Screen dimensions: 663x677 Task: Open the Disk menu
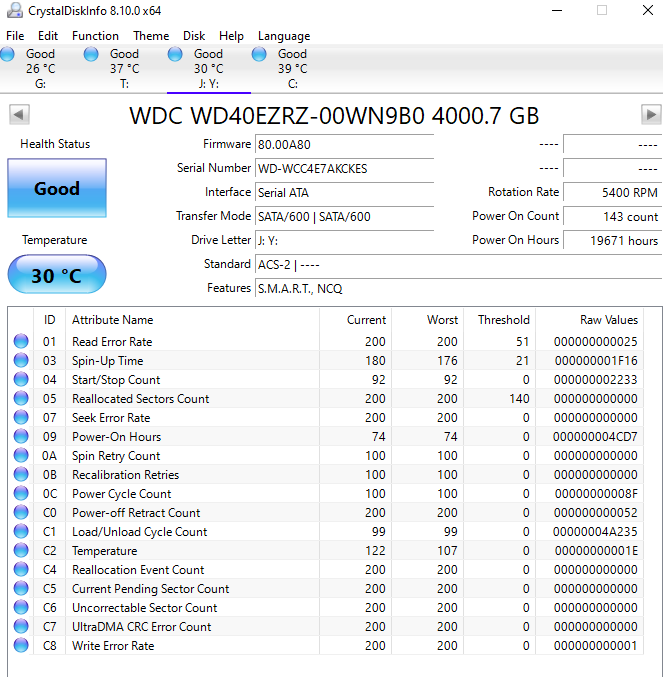pos(194,36)
